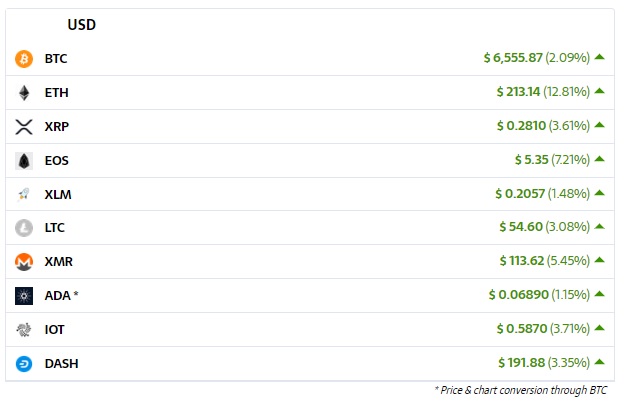
Task: Open the XMR ticker label
Action: [58, 262]
